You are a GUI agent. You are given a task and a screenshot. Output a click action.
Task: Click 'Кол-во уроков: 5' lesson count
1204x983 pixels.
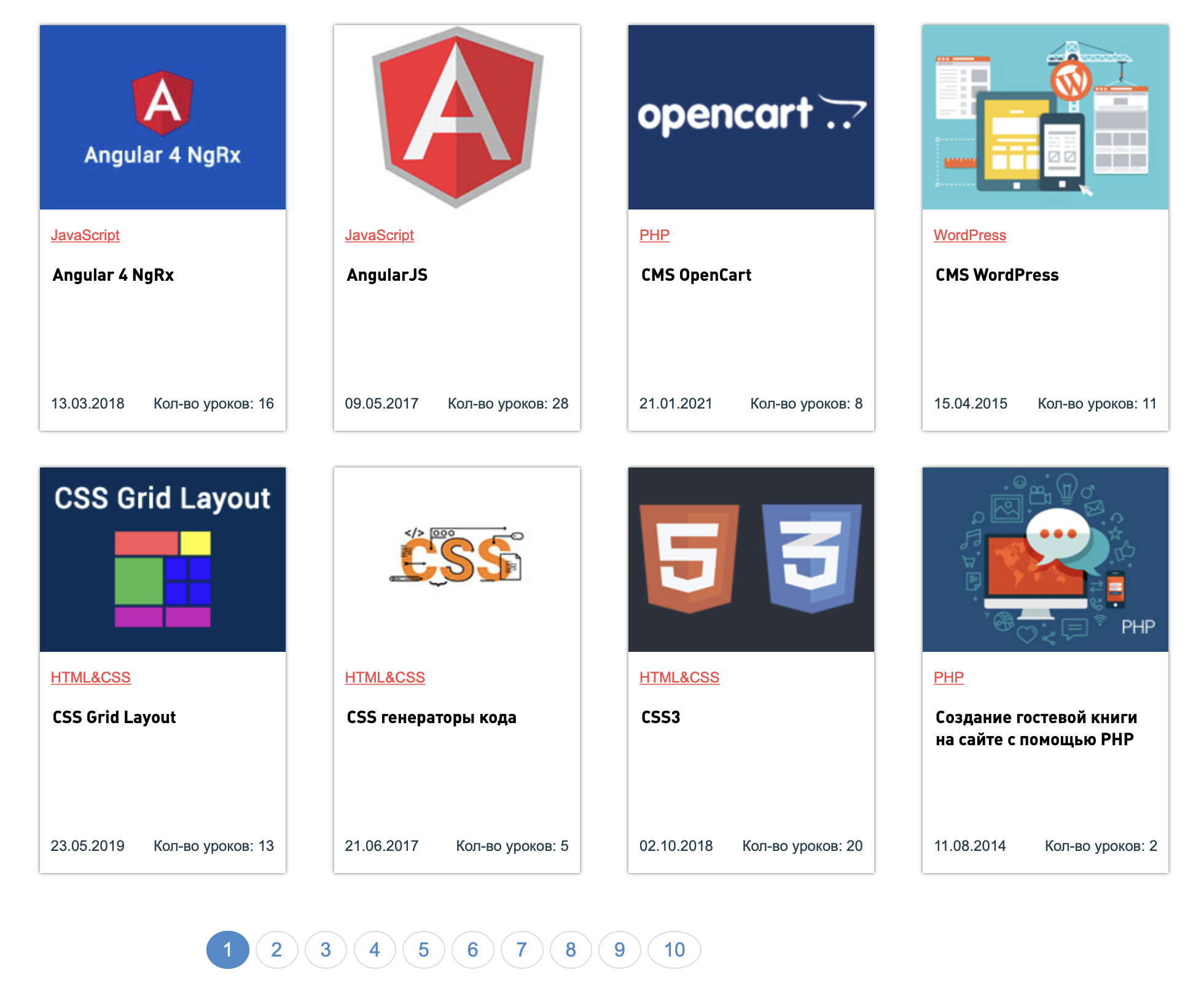tap(512, 846)
